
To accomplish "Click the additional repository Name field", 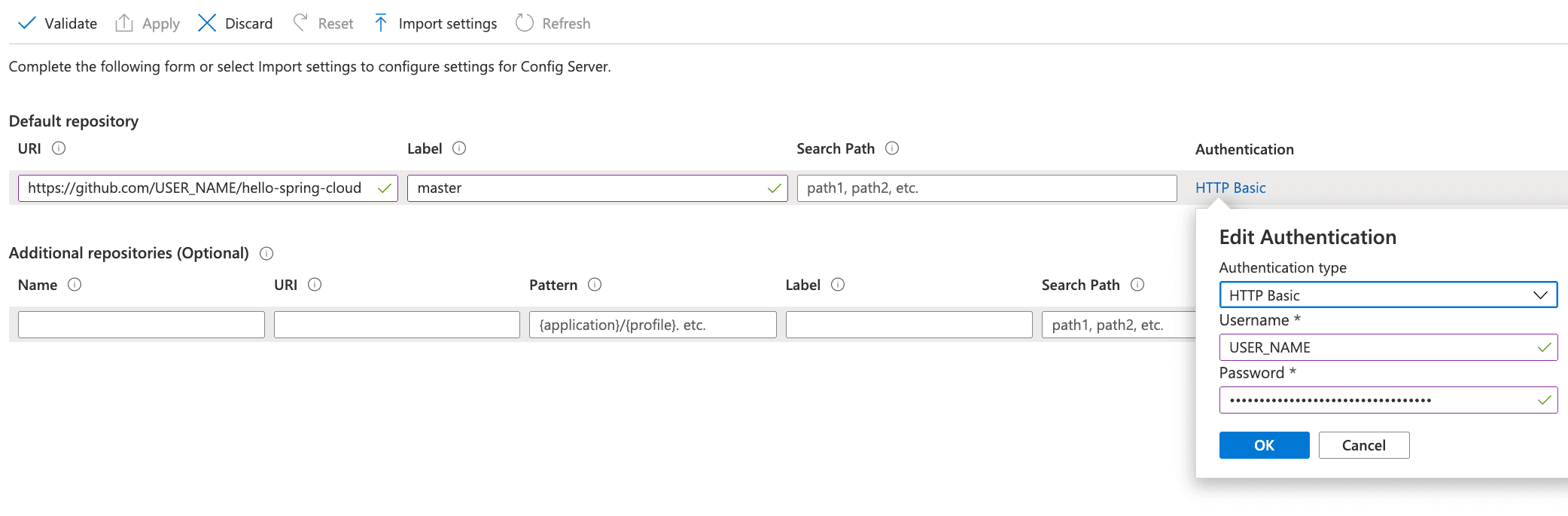I will coord(142,325).
